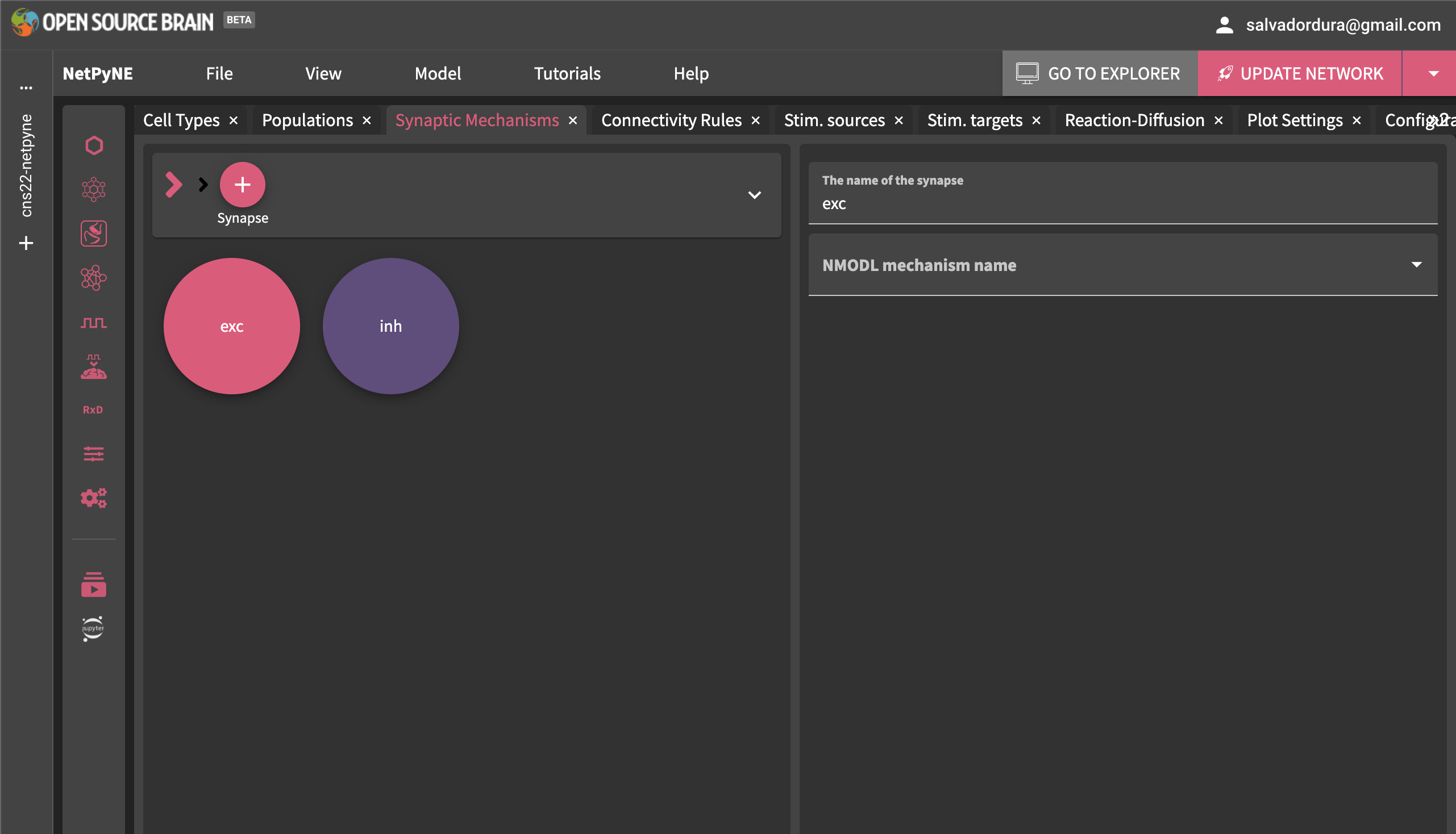1456x834 pixels.
Task: Click the Synaptic Mechanisms neuron icon
Action: coord(93,233)
